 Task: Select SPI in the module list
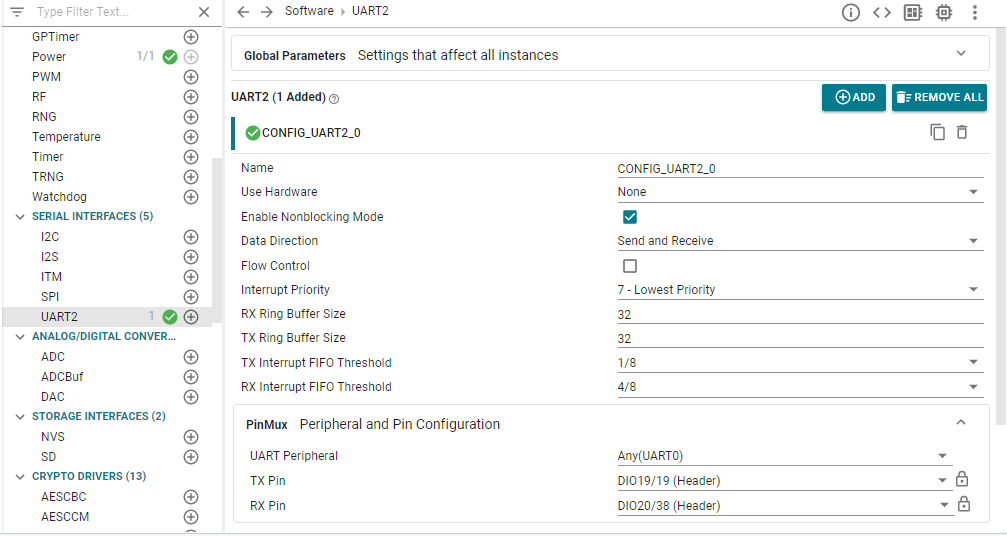click(50, 297)
